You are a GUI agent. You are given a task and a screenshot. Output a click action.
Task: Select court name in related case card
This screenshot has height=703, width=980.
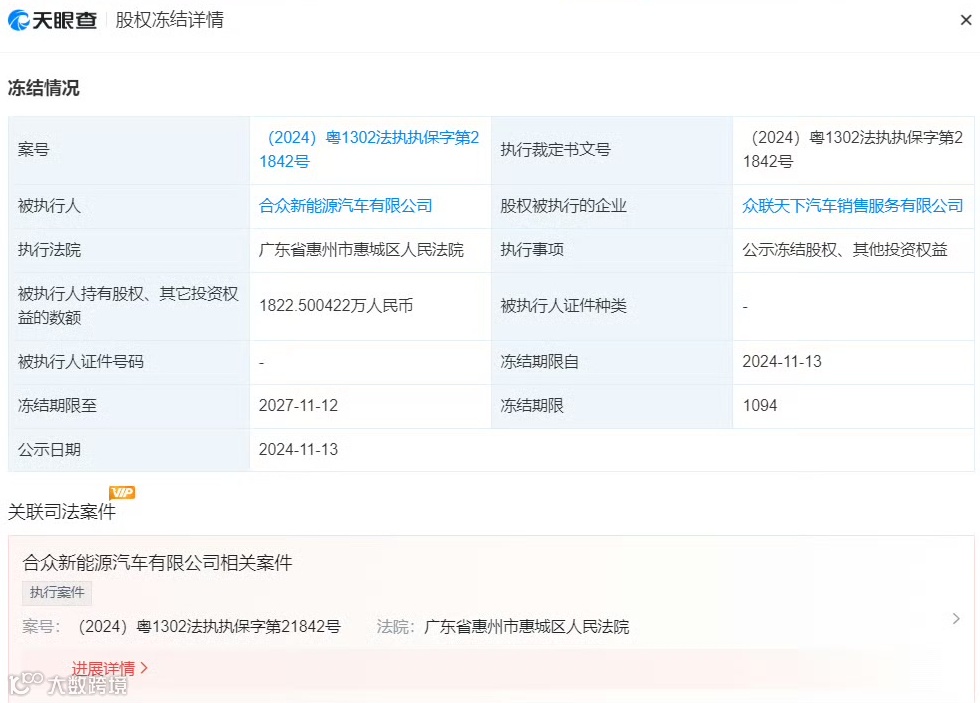tap(526, 626)
